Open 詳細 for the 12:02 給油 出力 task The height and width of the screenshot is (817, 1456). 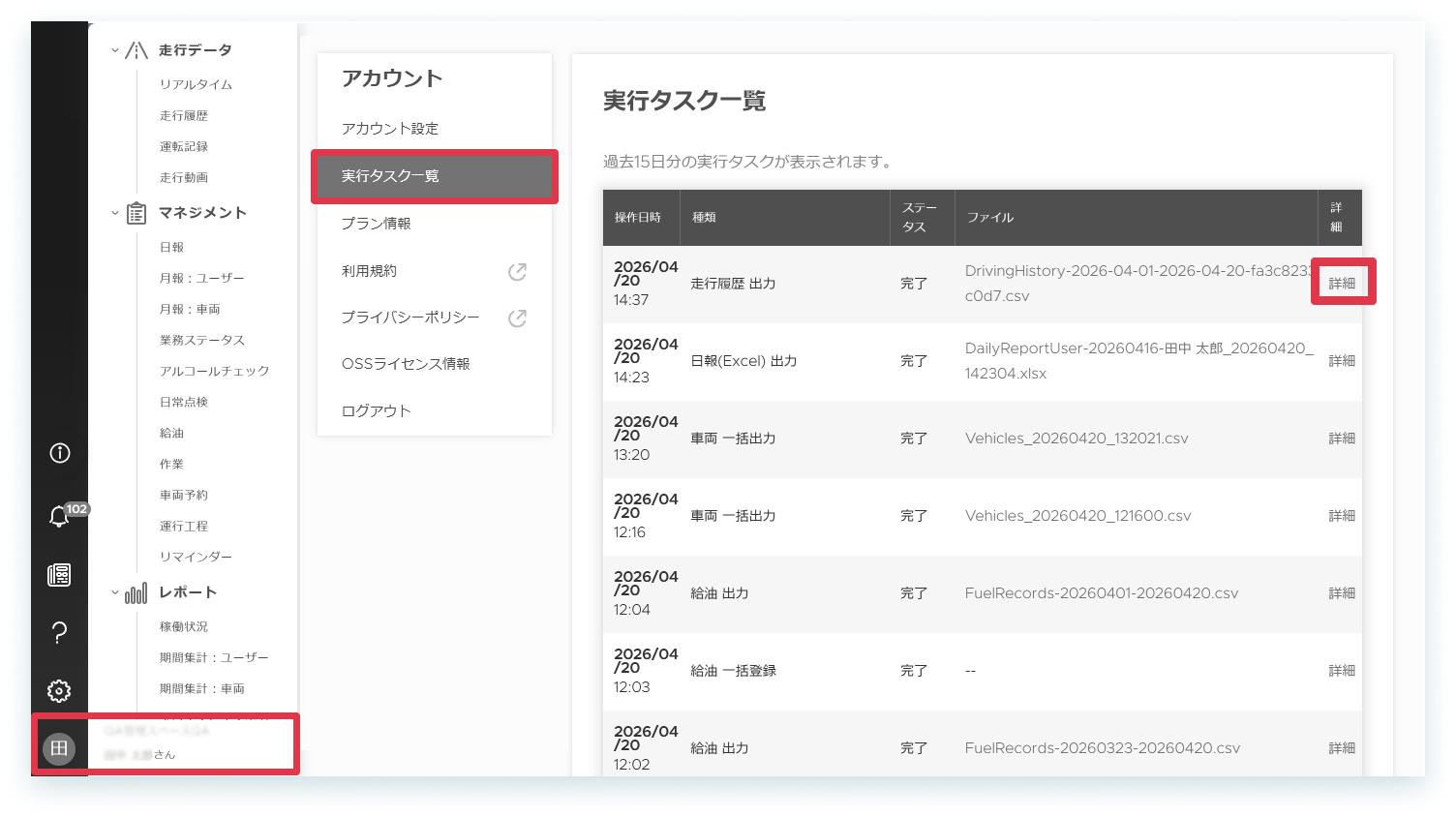click(1342, 748)
